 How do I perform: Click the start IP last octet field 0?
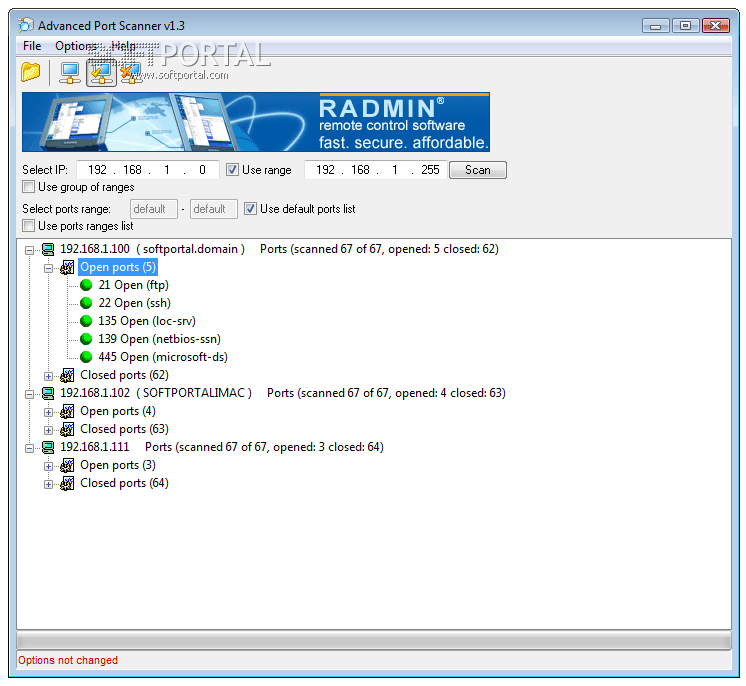202,170
